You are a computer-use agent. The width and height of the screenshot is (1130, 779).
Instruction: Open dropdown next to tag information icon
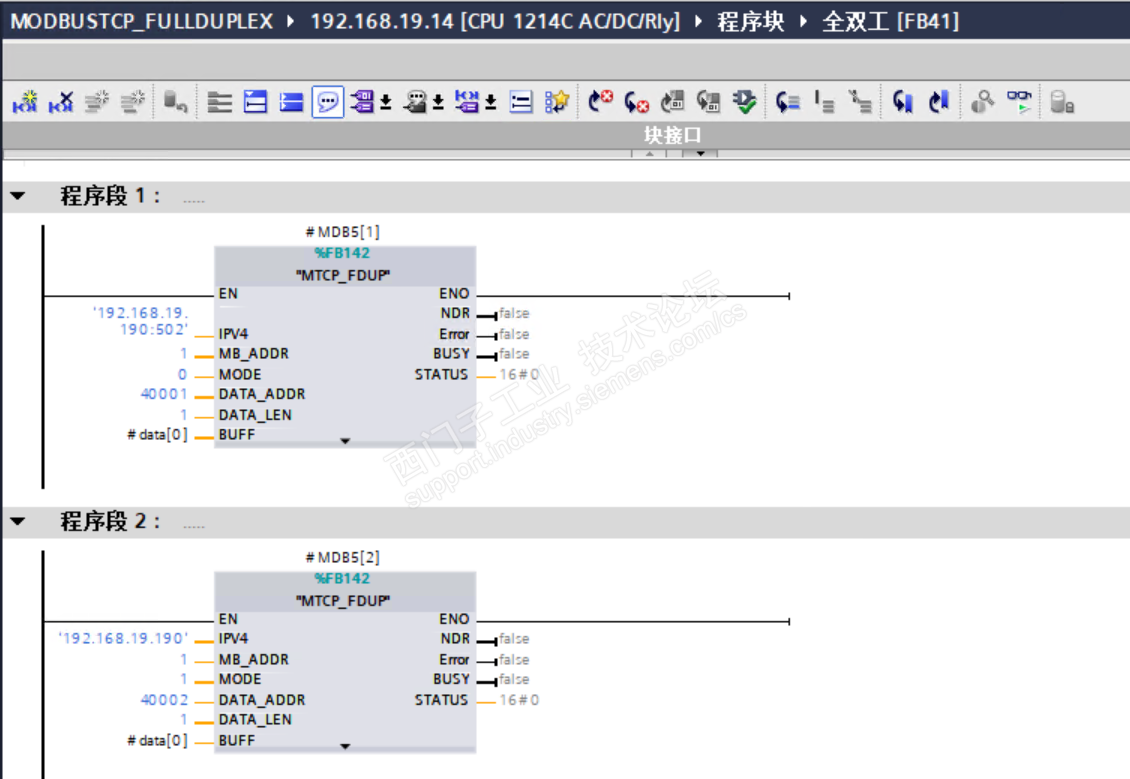point(438,102)
